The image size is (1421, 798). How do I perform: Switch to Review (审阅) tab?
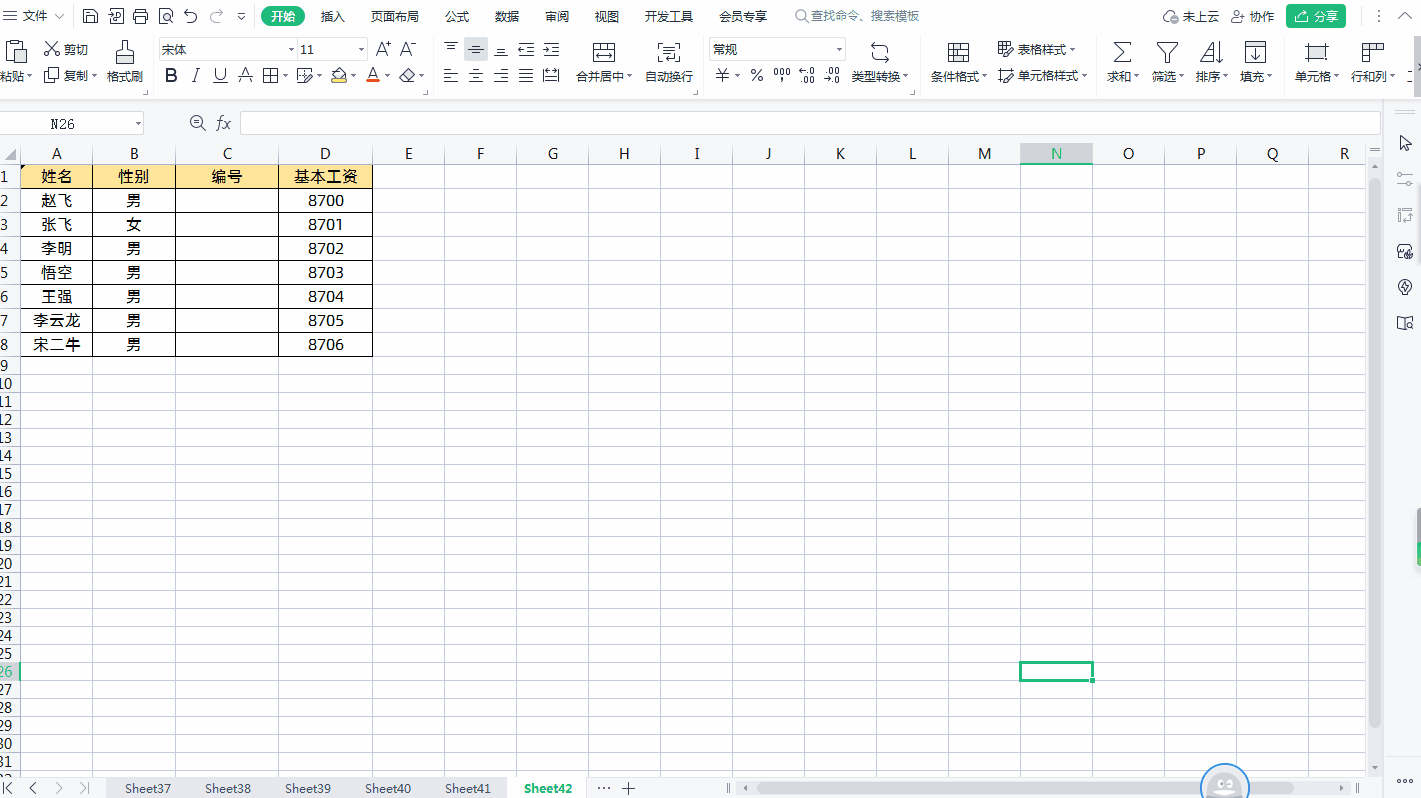pos(557,16)
